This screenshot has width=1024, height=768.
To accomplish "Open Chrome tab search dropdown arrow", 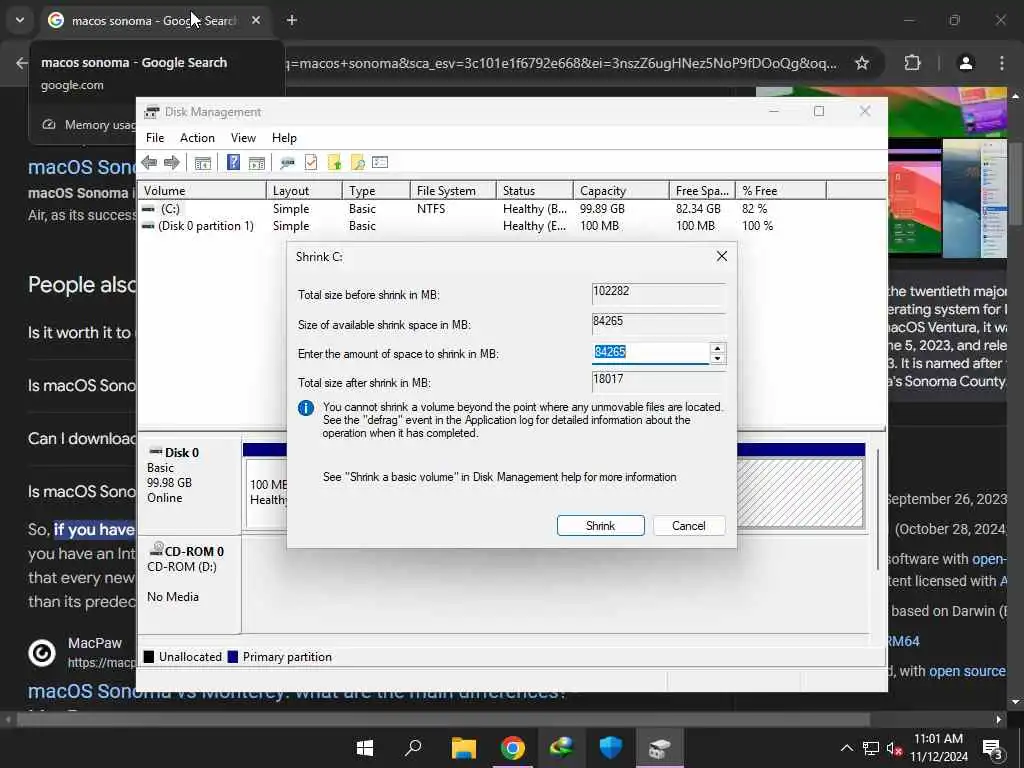I will (20, 20).
